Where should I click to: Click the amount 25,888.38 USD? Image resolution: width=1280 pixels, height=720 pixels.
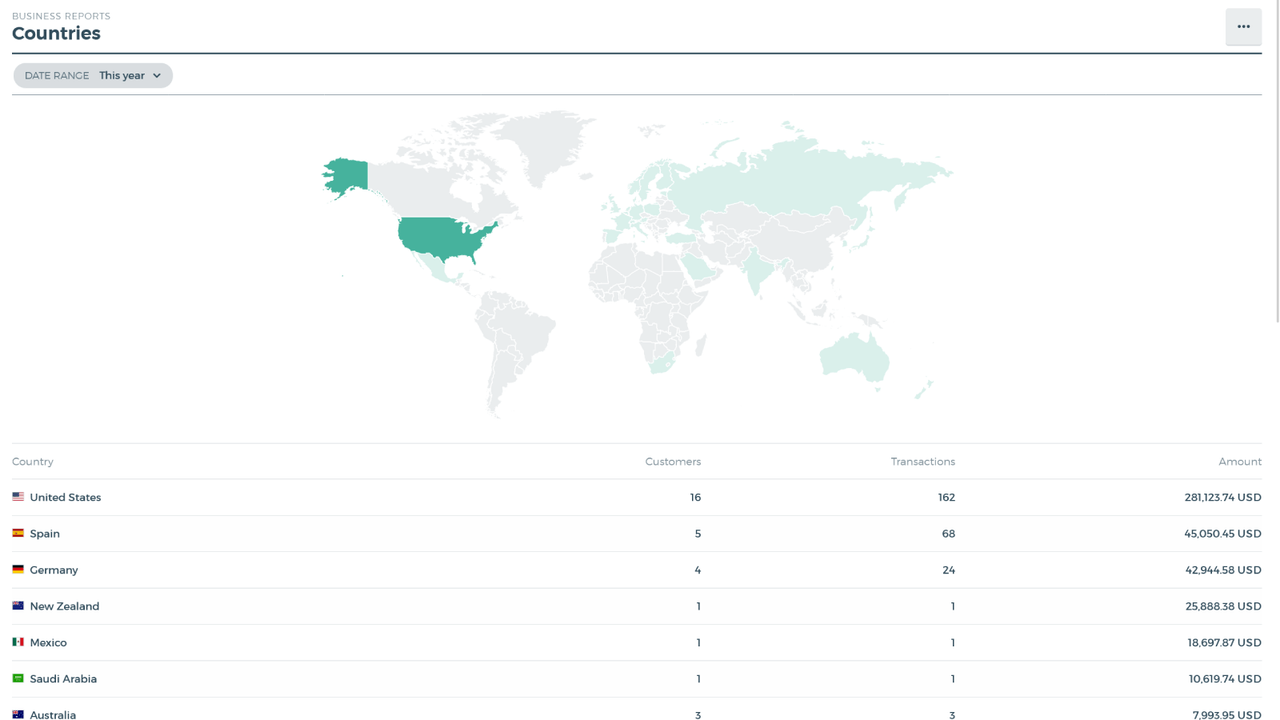[1223, 606]
